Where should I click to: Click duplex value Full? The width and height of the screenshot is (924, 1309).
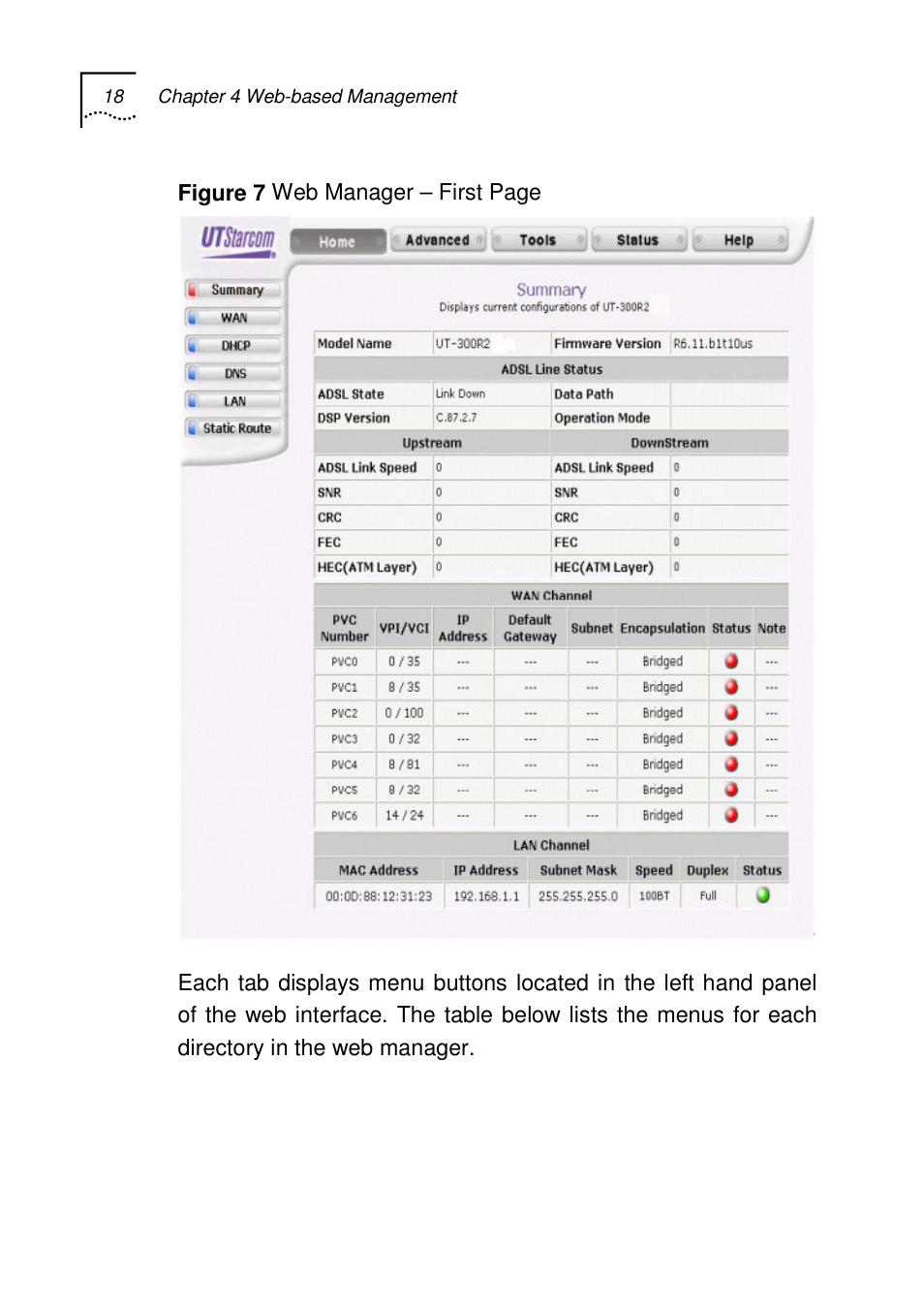coord(708,896)
